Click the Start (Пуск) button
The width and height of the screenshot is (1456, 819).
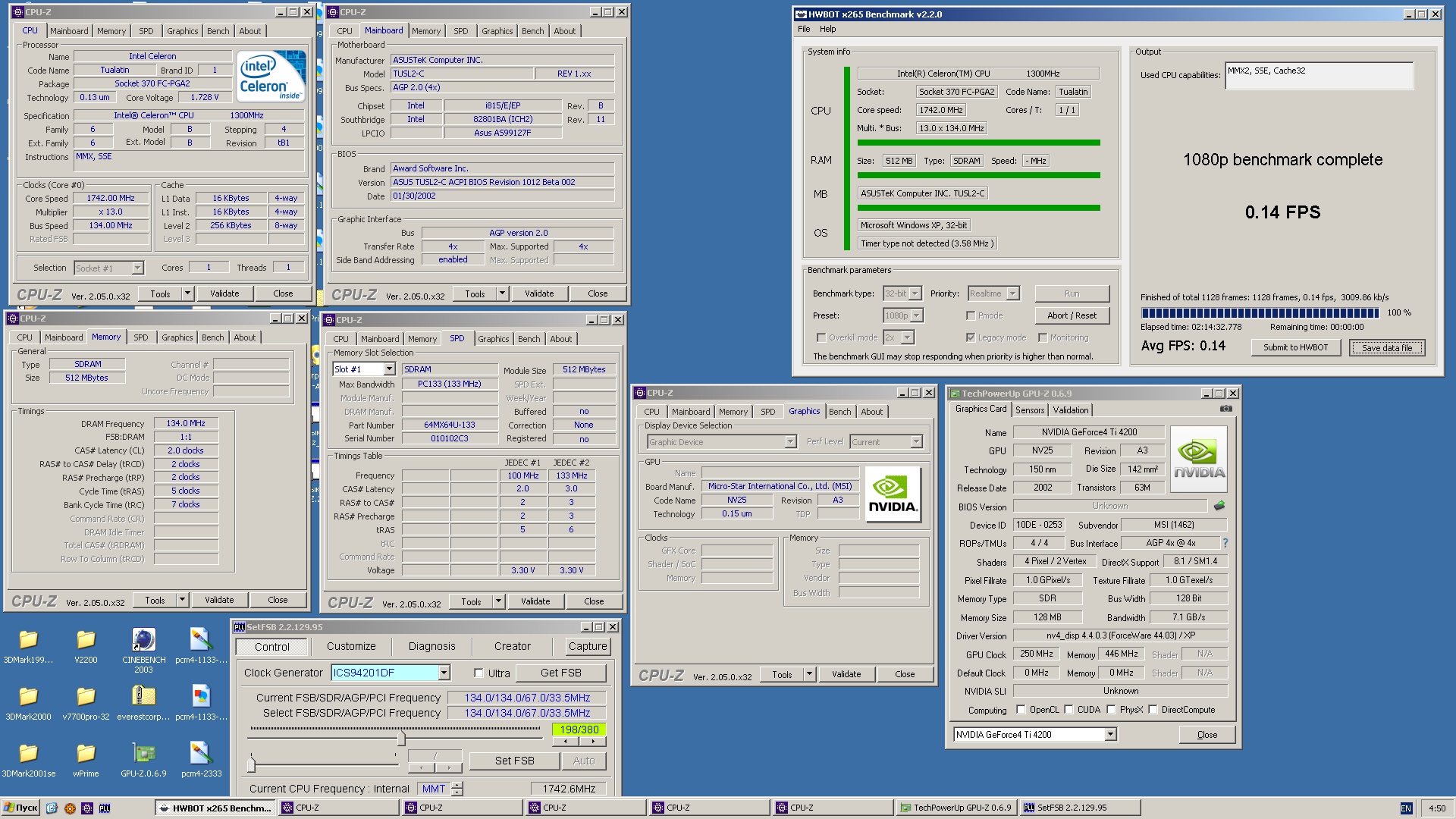pyautogui.click(x=20, y=808)
